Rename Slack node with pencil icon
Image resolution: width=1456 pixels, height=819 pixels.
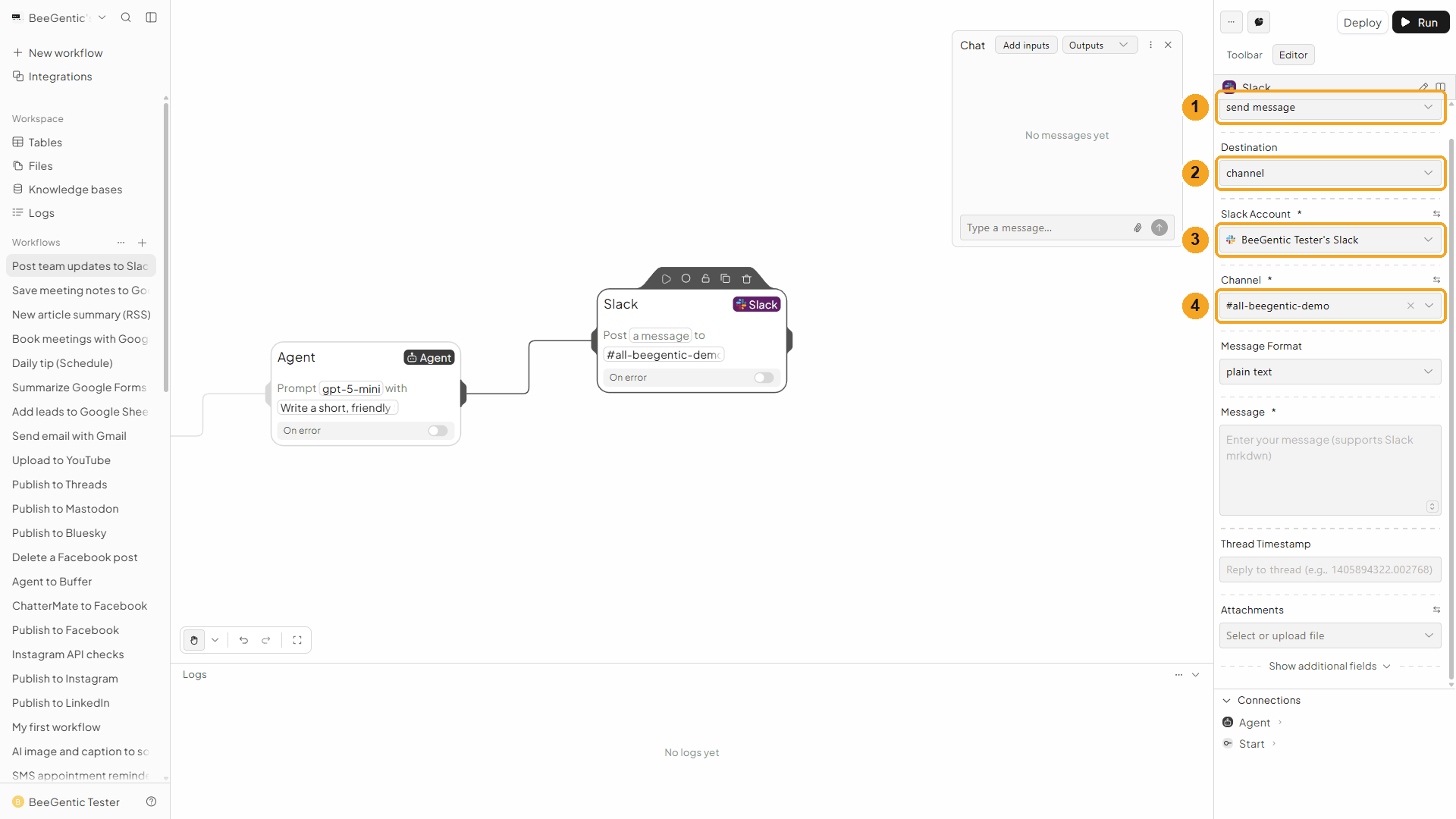point(1423,87)
